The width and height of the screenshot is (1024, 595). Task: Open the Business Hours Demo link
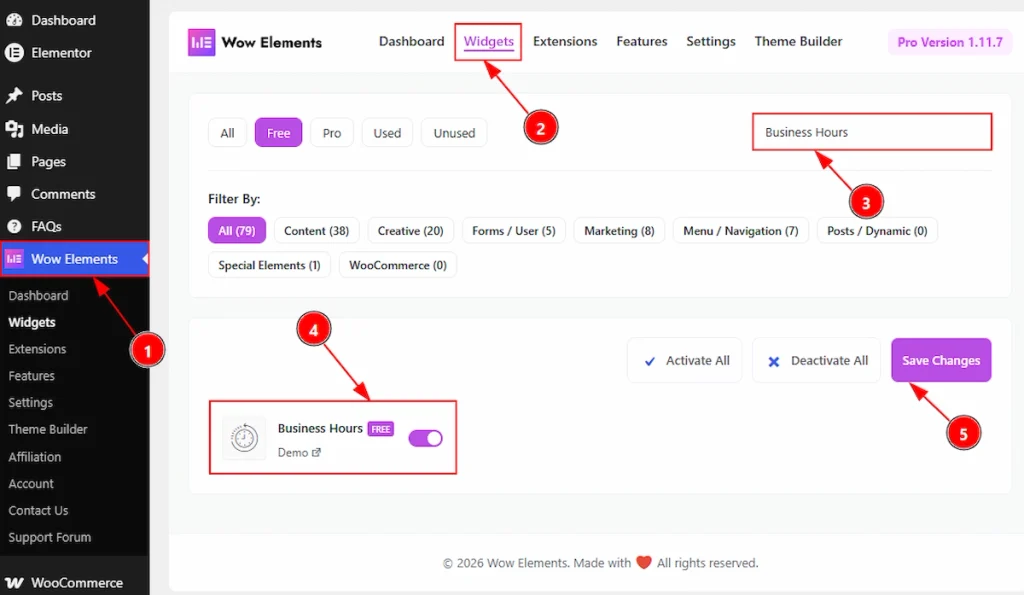(x=299, y=453)
